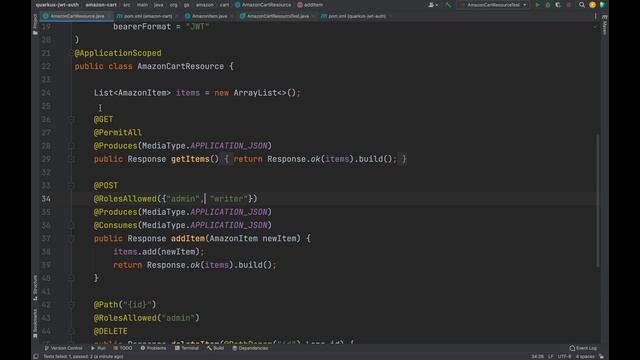Open run configuration dropdown AmazonCartResourceTest
The image size is (640, 360).
493,5
